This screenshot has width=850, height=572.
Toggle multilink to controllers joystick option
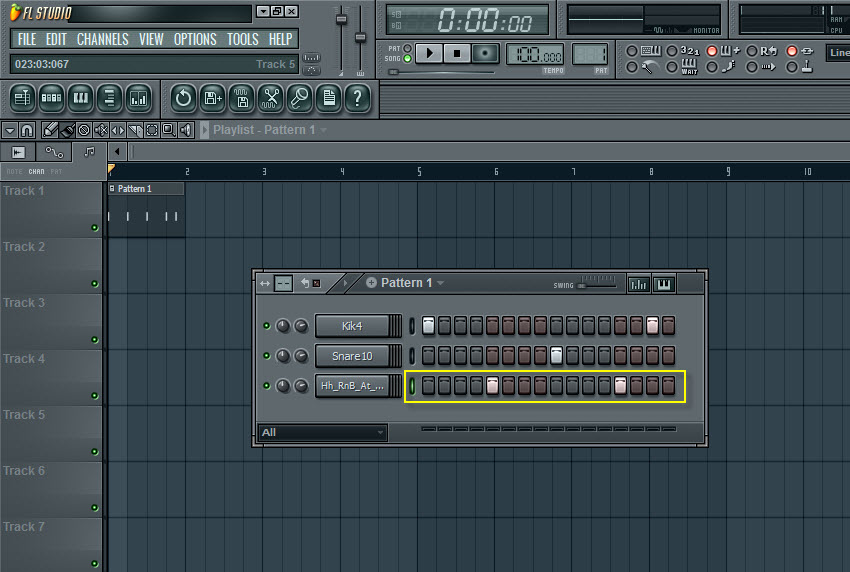click(792, 67)
